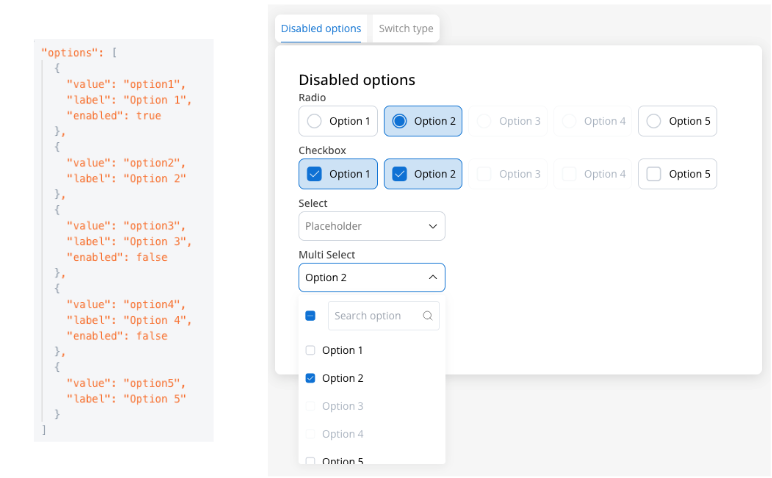Open the Select Placeholder dropdown
772x478 pixels.
(x=372, y=226)
